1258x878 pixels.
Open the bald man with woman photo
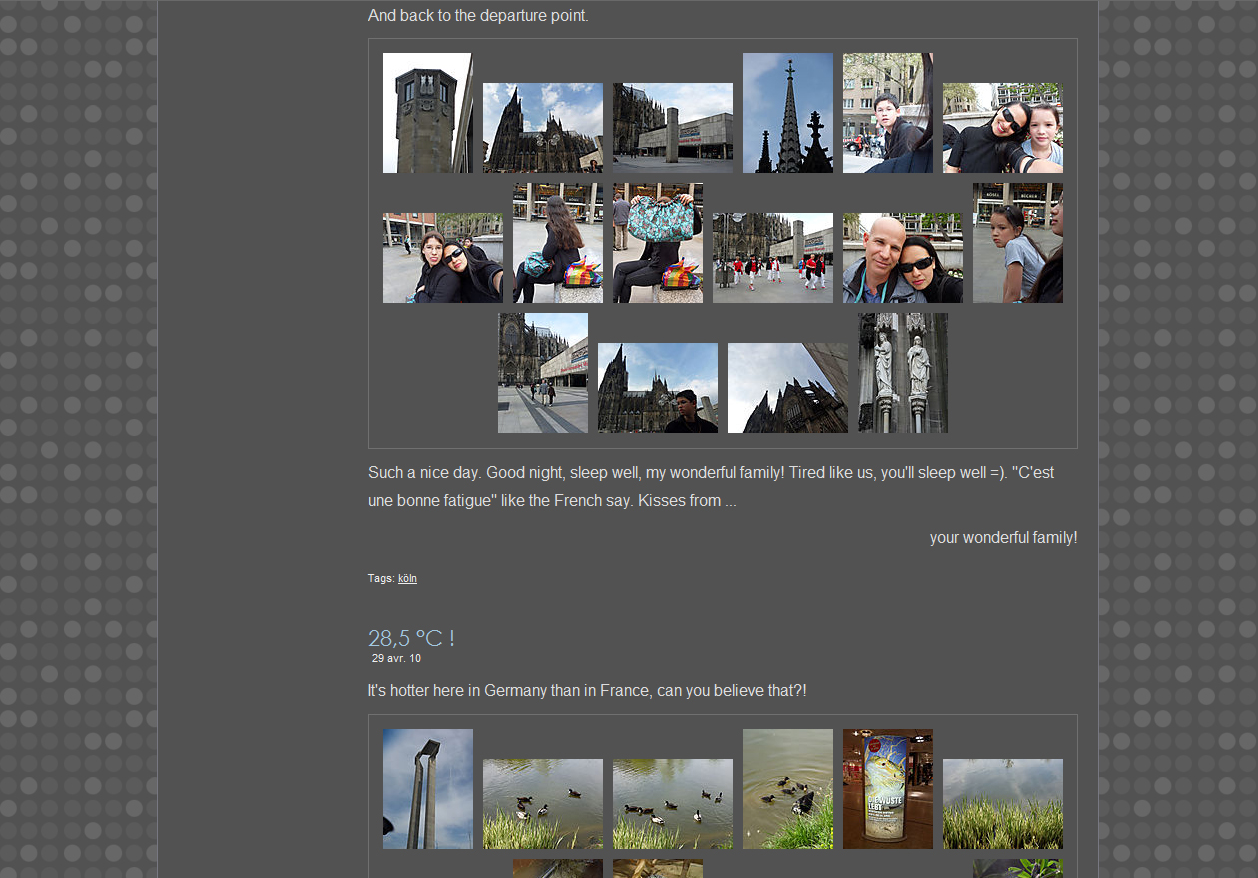click(x=902, y=258)
